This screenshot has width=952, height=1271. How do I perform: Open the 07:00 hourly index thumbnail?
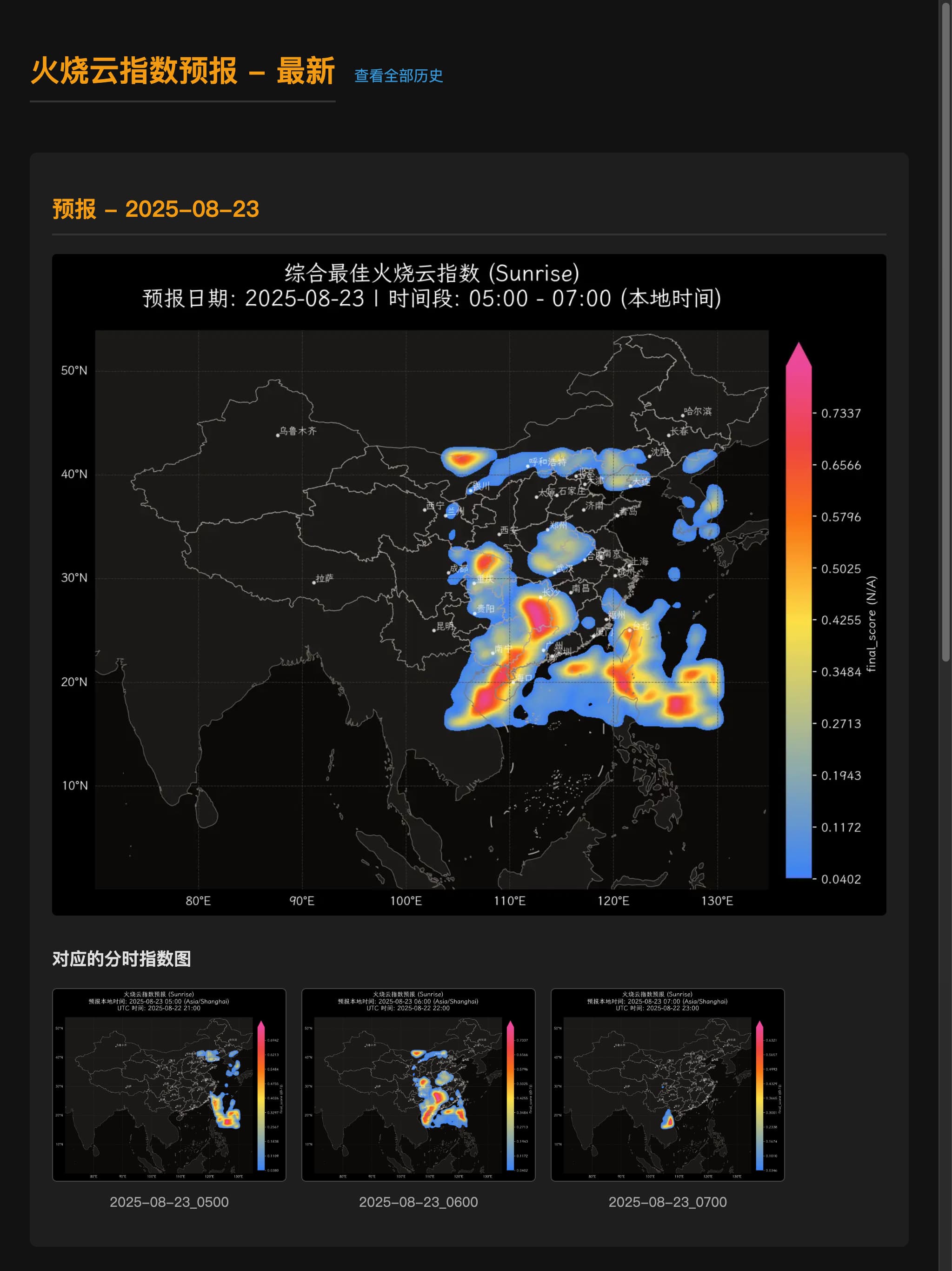coord(667,1084)
